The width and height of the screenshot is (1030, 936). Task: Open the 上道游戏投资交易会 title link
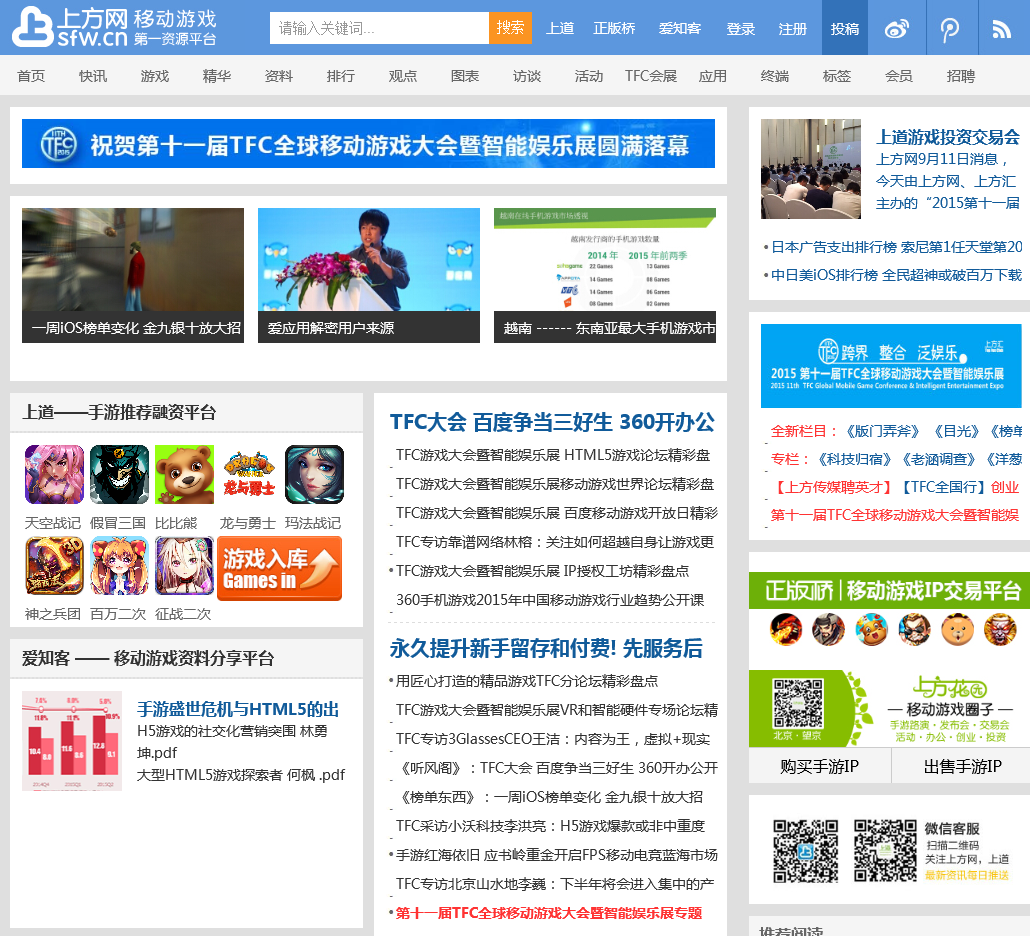(947, 137)
